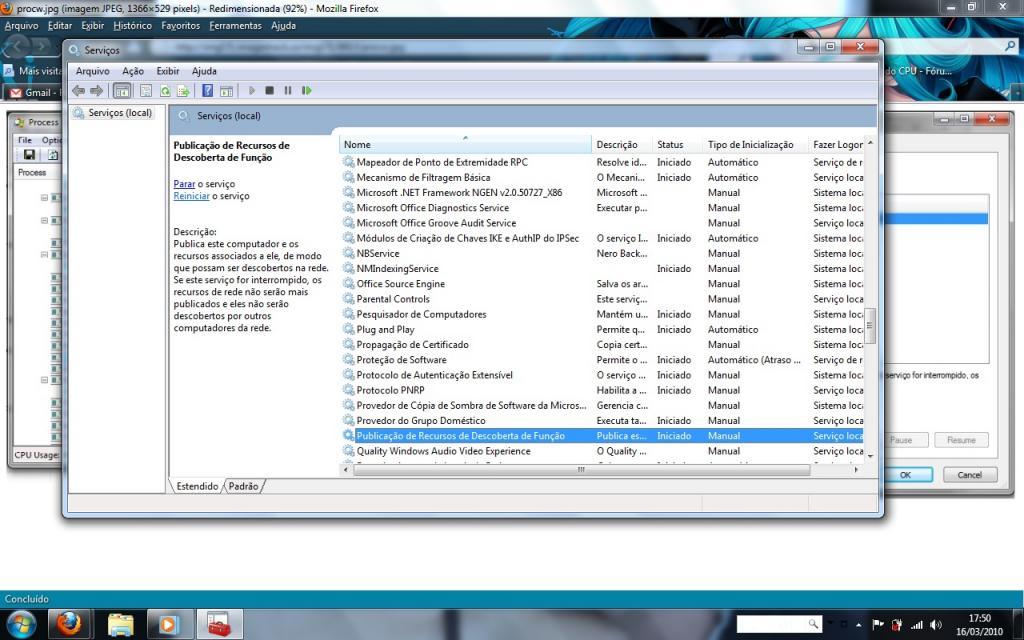The width and height of the screenshot is (1024, 640).
Task: Click the Restart service toolbar icon
Action: pyautogui.click(x=307, y=91)
